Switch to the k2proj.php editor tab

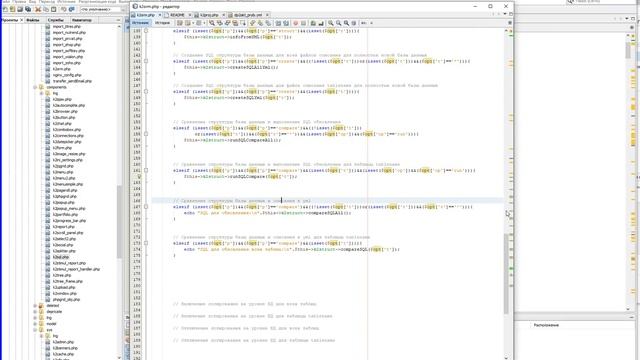(x=209, y=15)
